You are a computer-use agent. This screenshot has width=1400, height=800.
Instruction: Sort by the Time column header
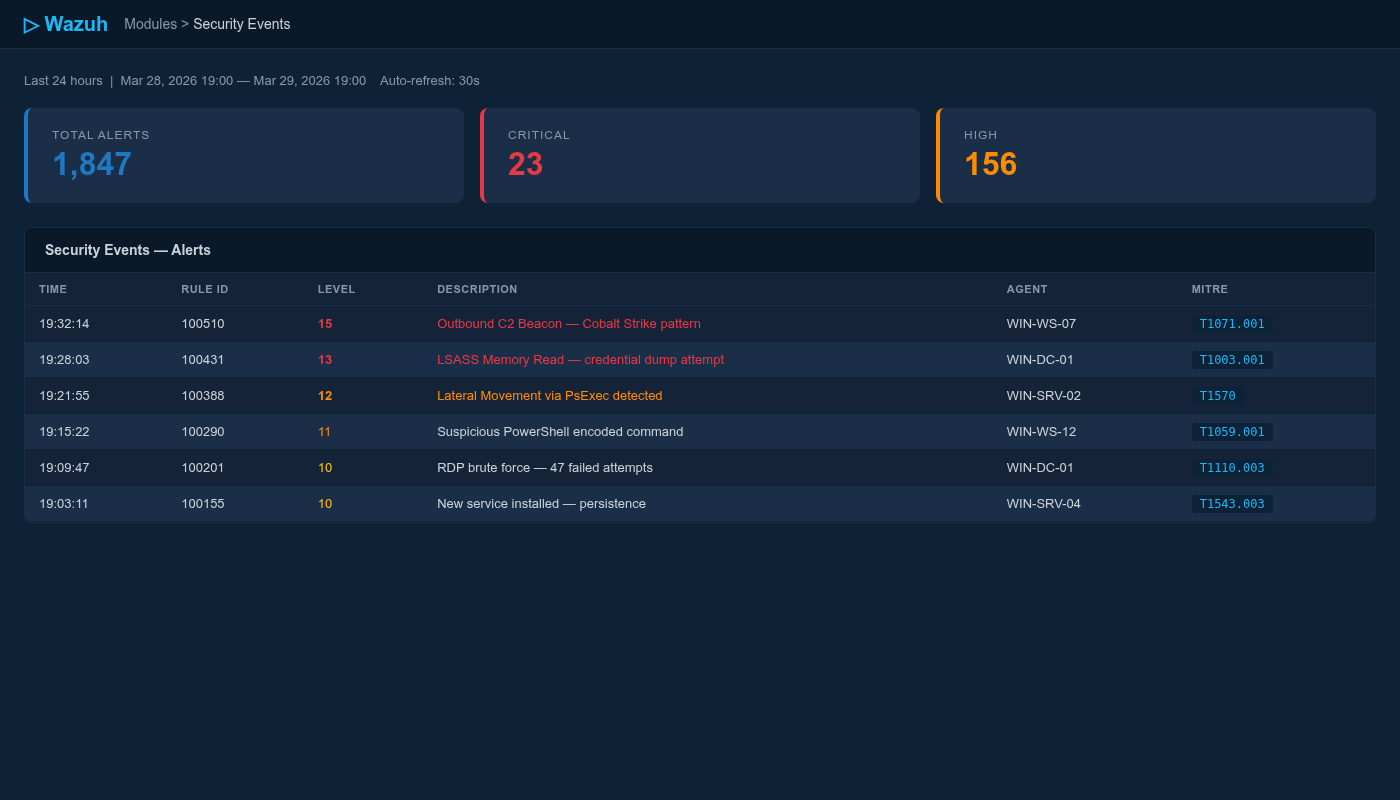click(53, 289)
